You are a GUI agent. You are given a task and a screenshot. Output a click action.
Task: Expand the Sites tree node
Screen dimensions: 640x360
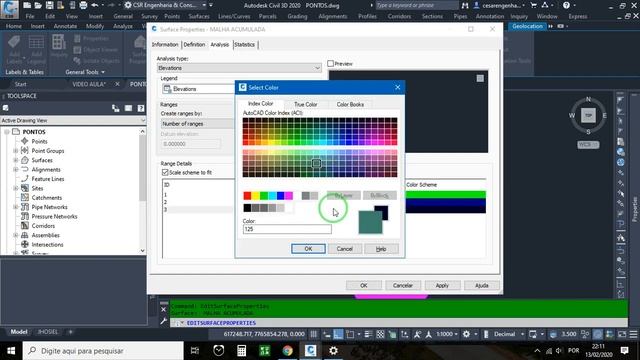(x=16, y=188)
